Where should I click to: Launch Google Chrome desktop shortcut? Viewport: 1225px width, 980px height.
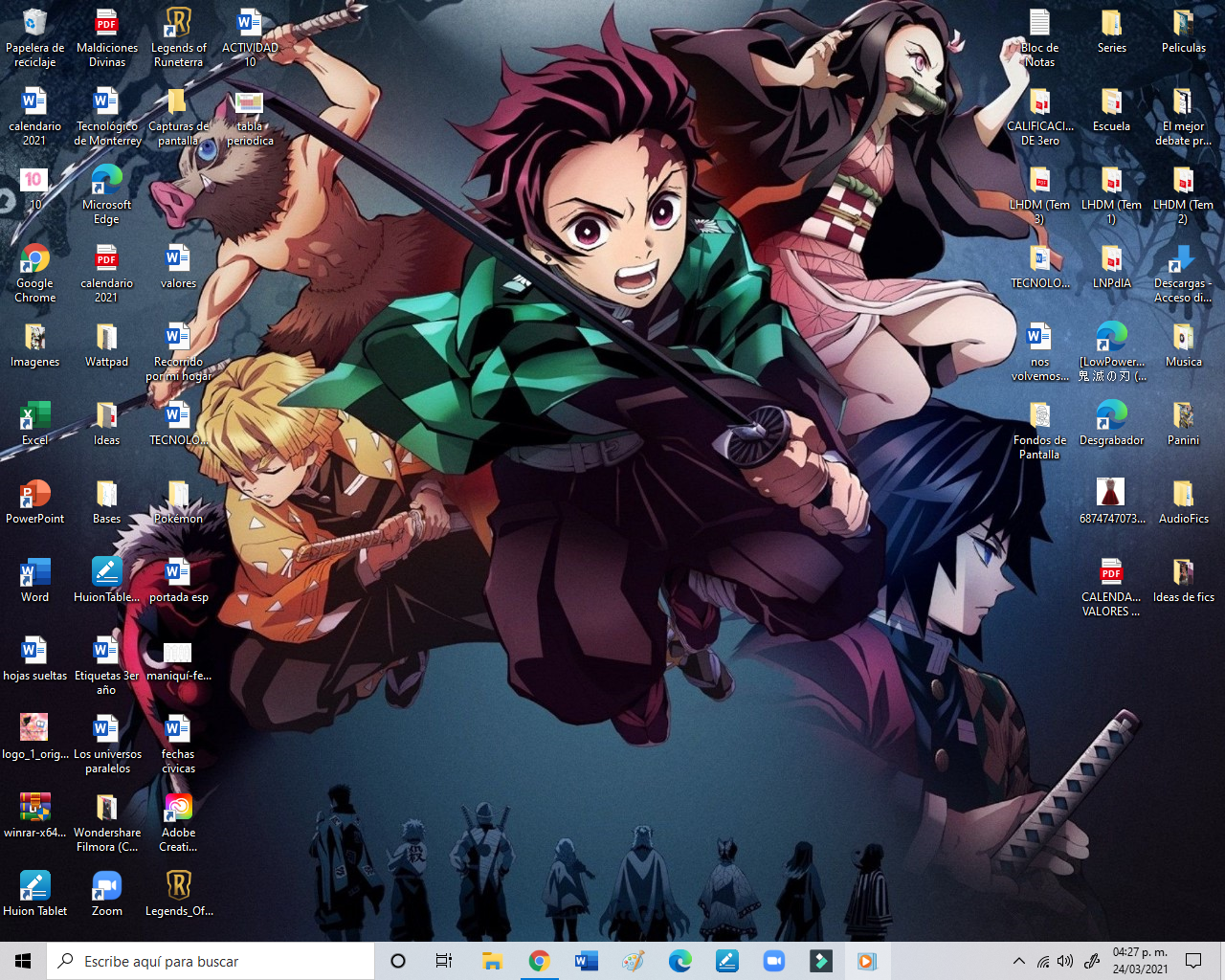[34, 274]
